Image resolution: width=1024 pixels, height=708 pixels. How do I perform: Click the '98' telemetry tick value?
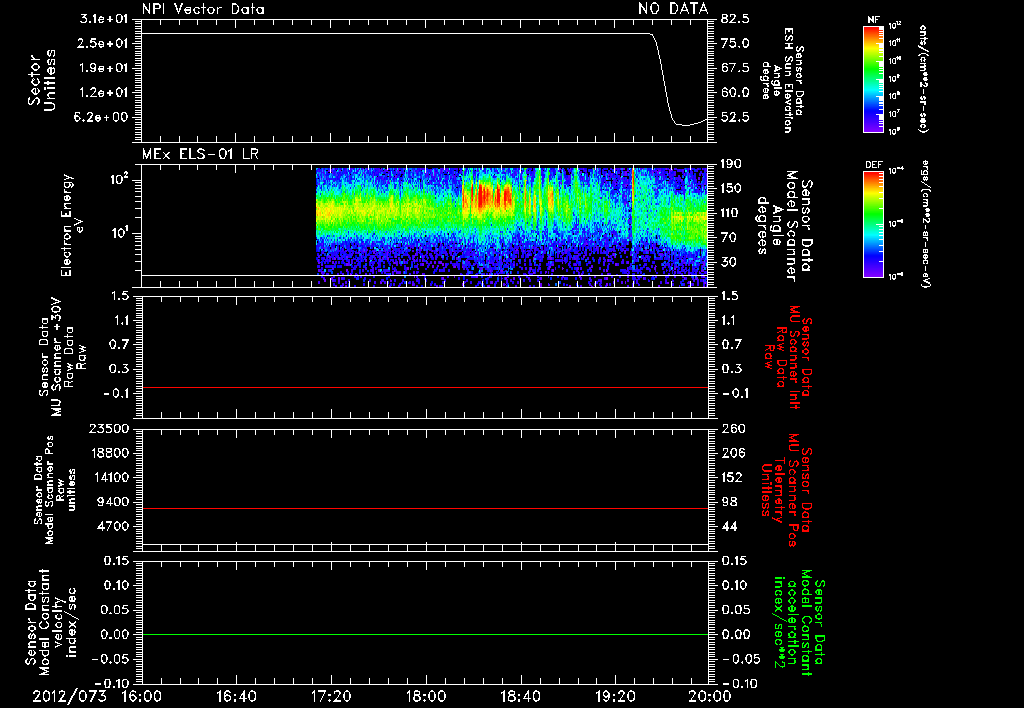pos(728,502)
